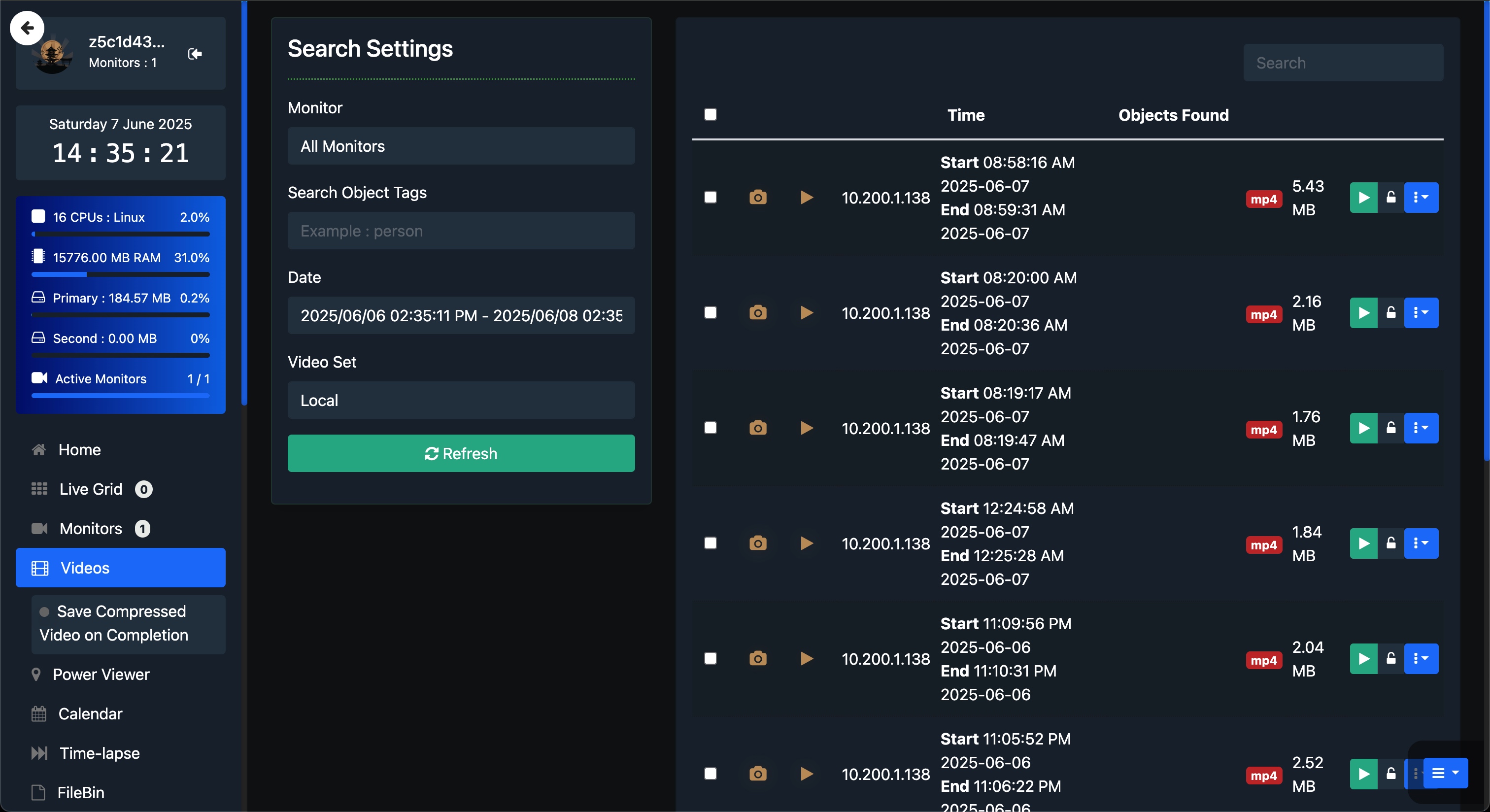Click the lock icon for 12:24:58 AM video

point(1390,543)
